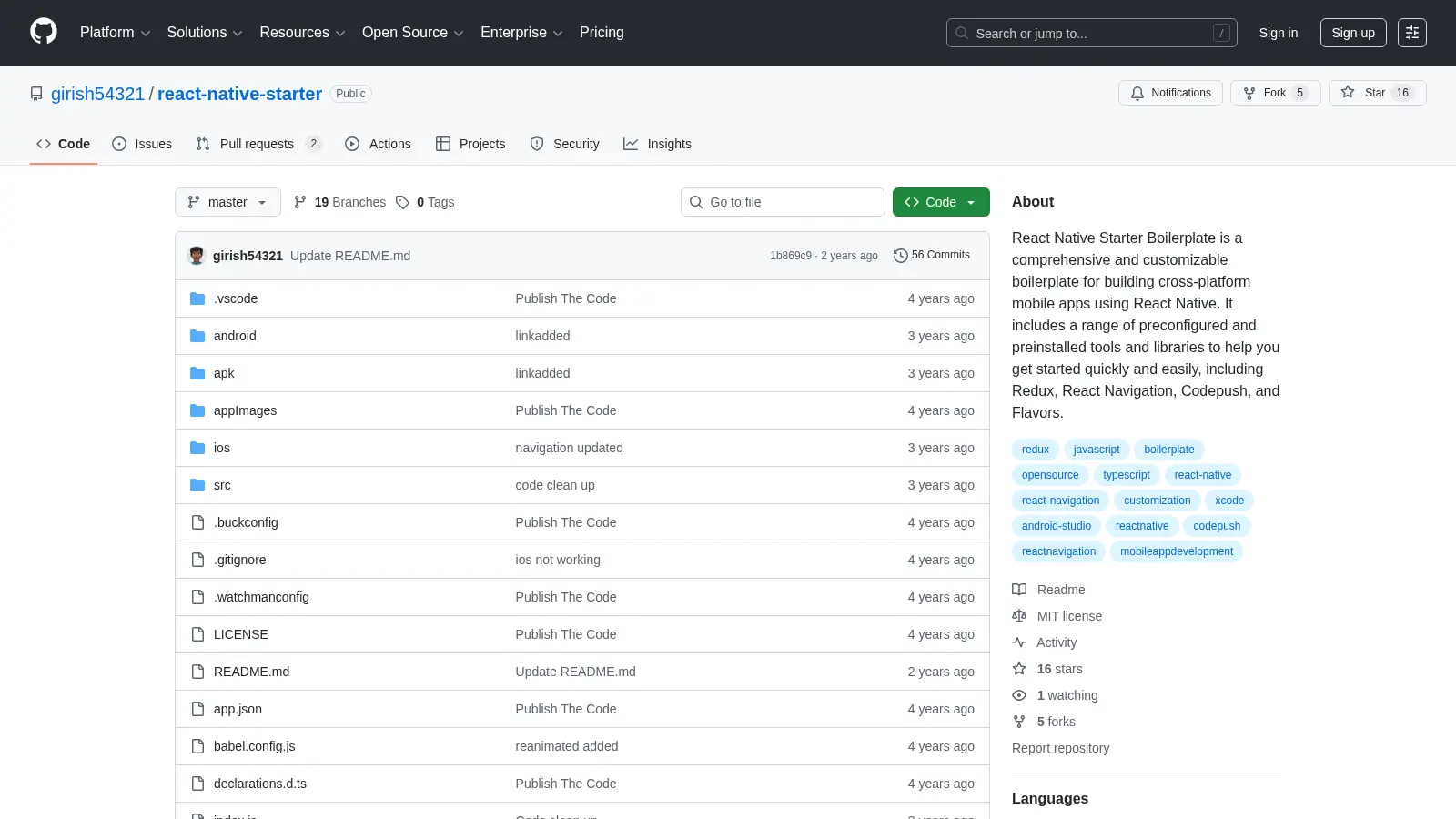Open the Pricing page link
Viewport: 1456px width, 819px height.
click(x=602, y=33)
